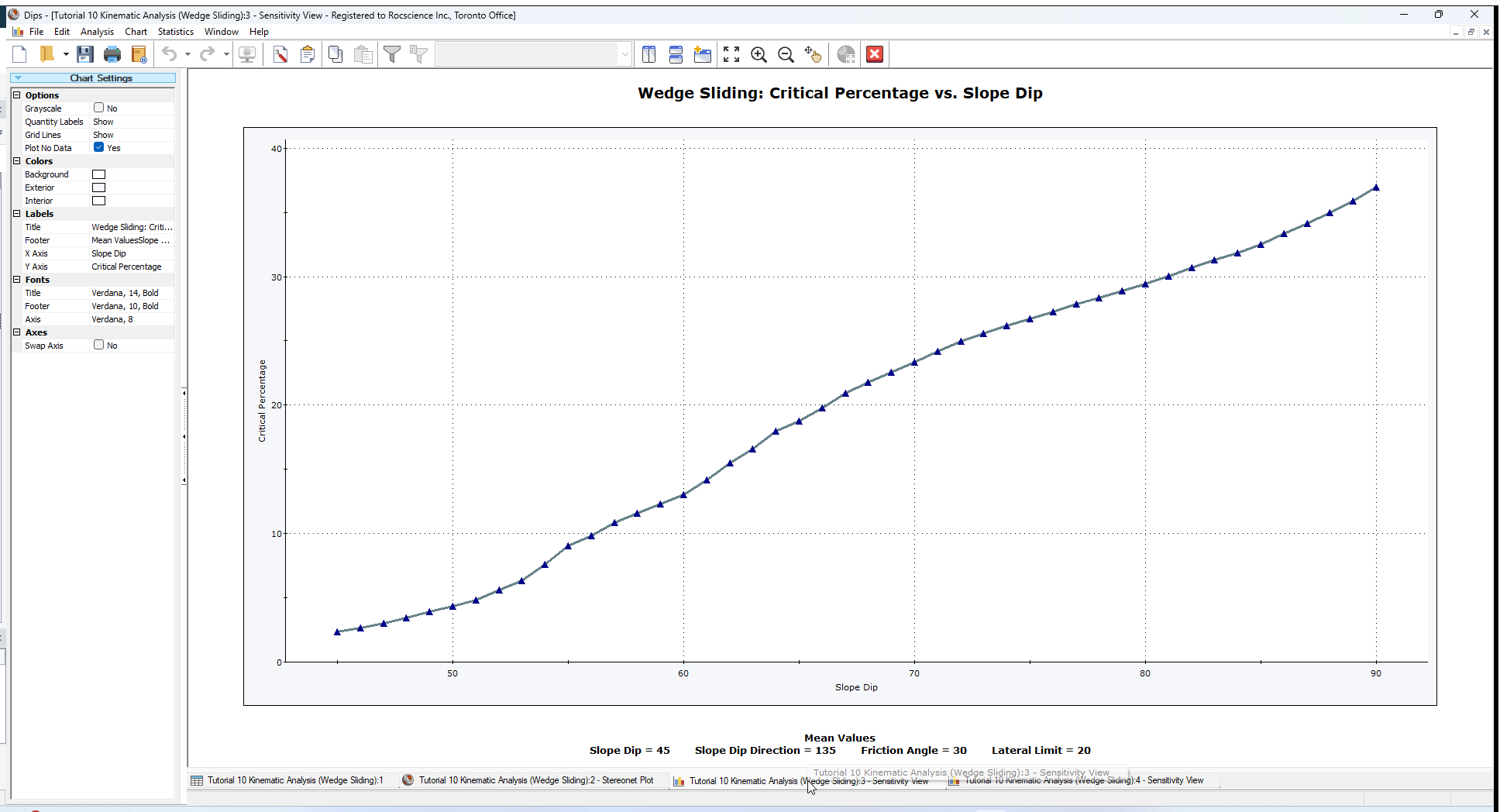Save the current document

click(85, 54)
